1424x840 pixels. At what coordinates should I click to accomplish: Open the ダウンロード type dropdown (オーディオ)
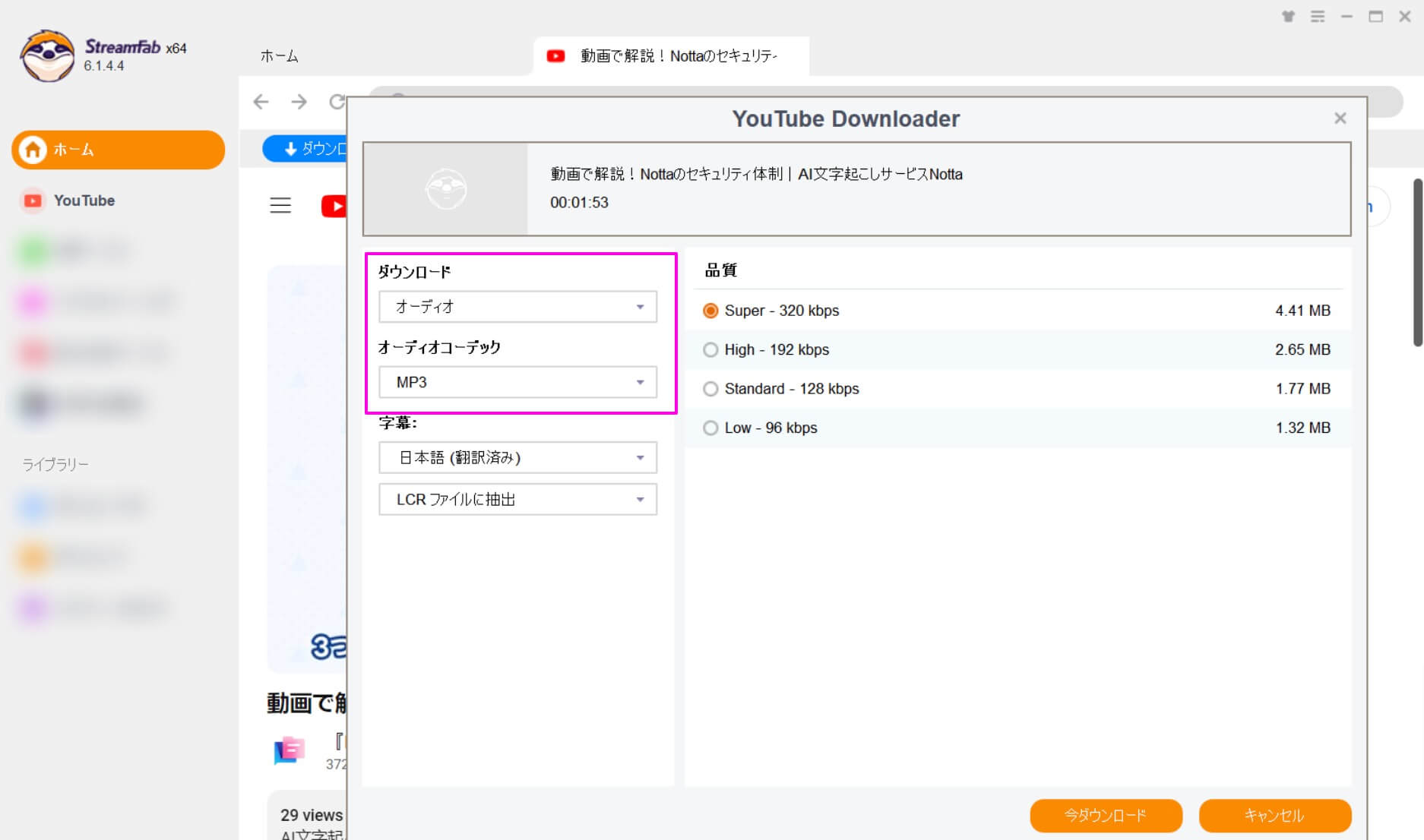coord(518,307)
